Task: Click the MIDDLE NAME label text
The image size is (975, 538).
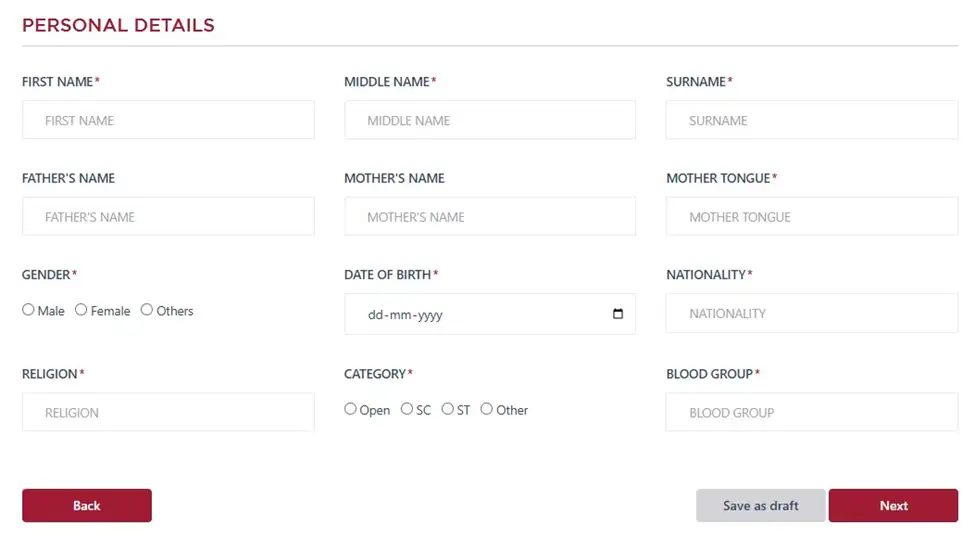Action: pyautogui.click(x=387, y=81)
